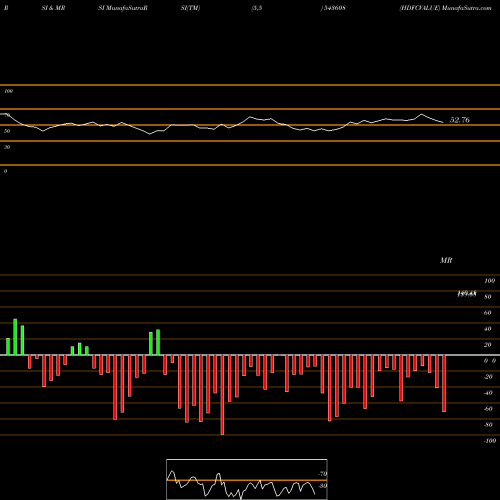Click the tallest green MR bar

[15, 337]
